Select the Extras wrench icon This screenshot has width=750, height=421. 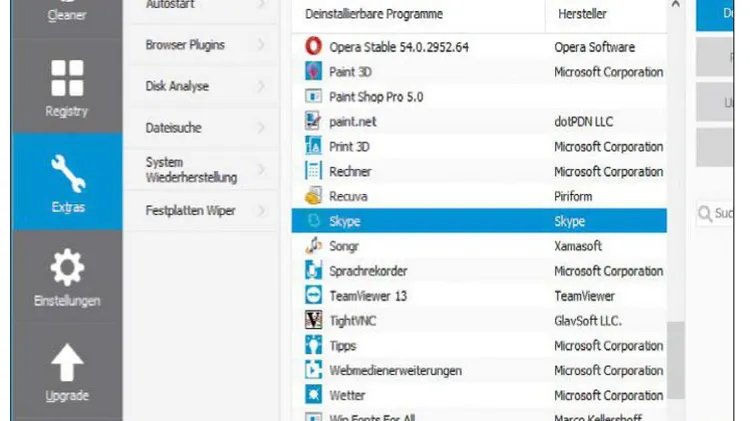(68, 174)
